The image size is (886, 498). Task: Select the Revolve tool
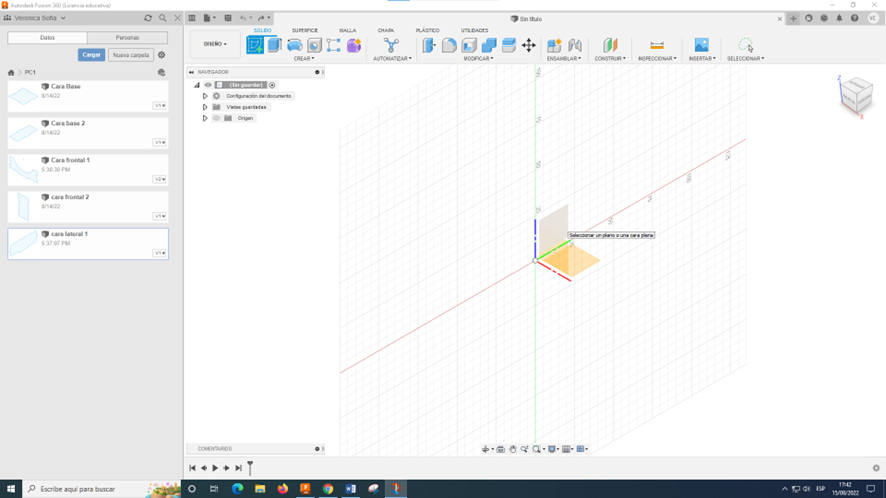[294, 45]
